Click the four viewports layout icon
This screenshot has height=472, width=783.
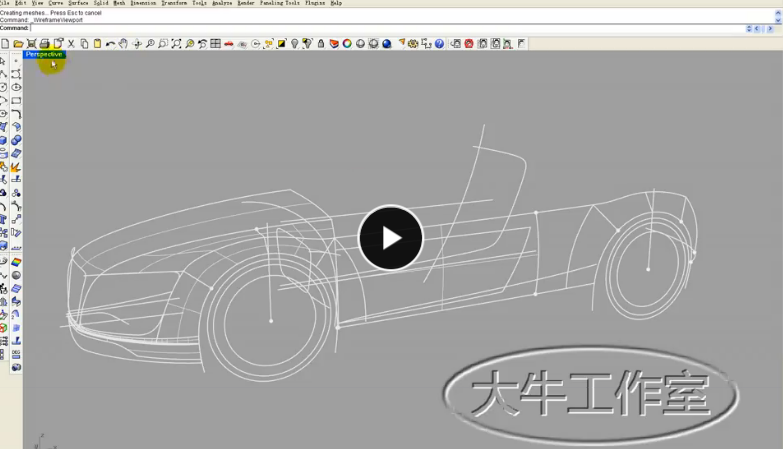pyautogui.click(x=215, y=44)
